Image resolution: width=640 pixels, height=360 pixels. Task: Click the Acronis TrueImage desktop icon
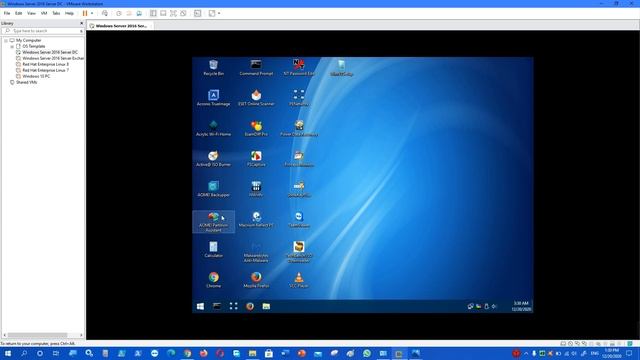click(x=213, y=98)
